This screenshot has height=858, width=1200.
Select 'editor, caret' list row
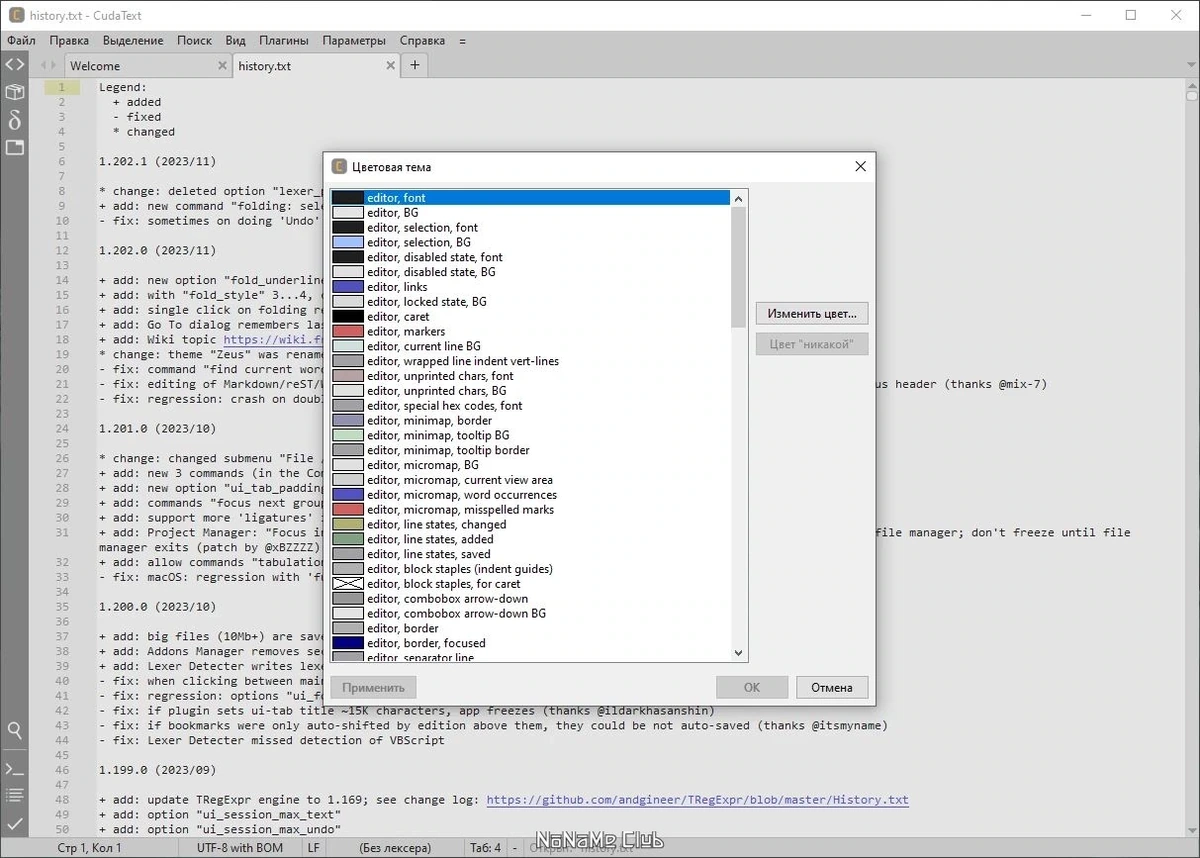click(531, 316)
